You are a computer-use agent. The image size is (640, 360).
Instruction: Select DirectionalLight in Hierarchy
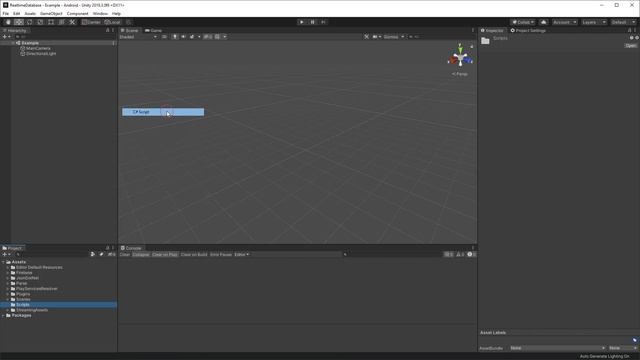tap(41, 53)
